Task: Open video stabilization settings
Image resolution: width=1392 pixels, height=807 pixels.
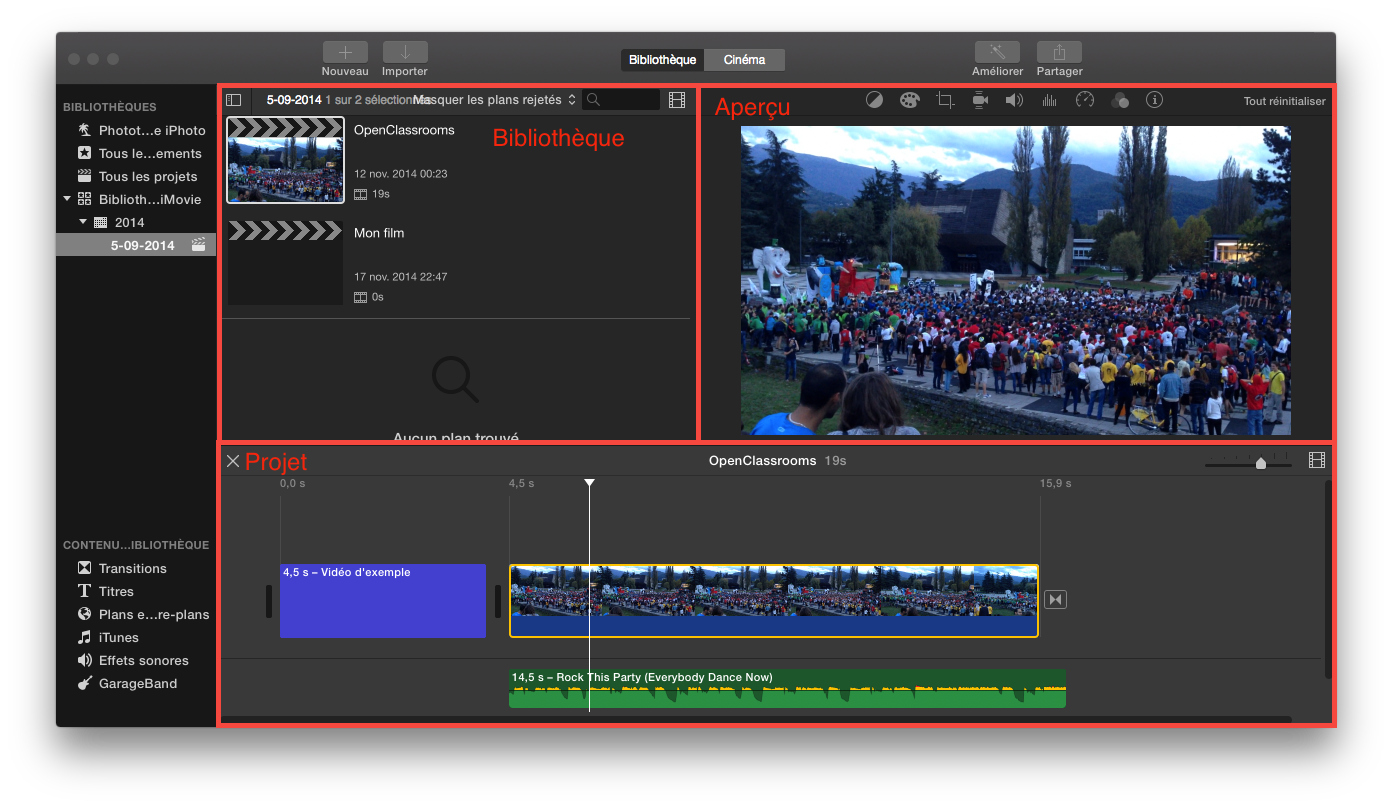Action: pyautogui.click(x=979, y=100)
